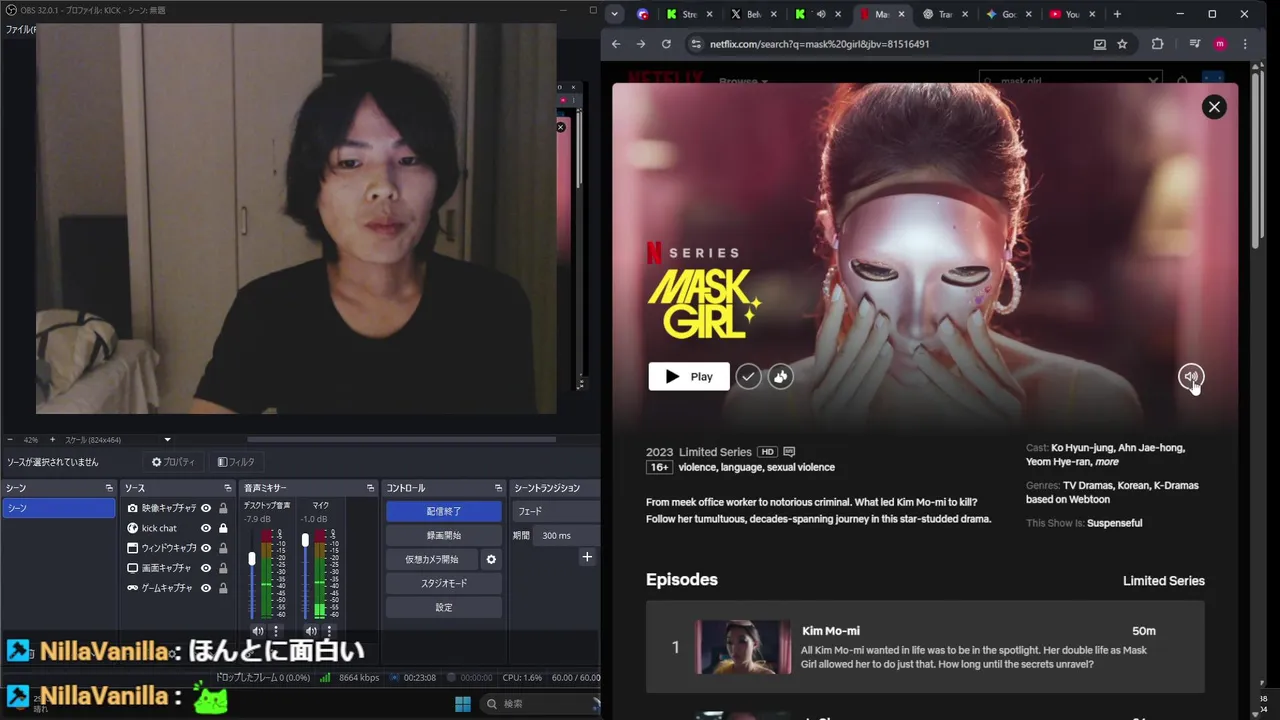Viewport: 1280px width, 720px height.
Task: Enable スタジオモード in OBS
Action: pos(444,583)
